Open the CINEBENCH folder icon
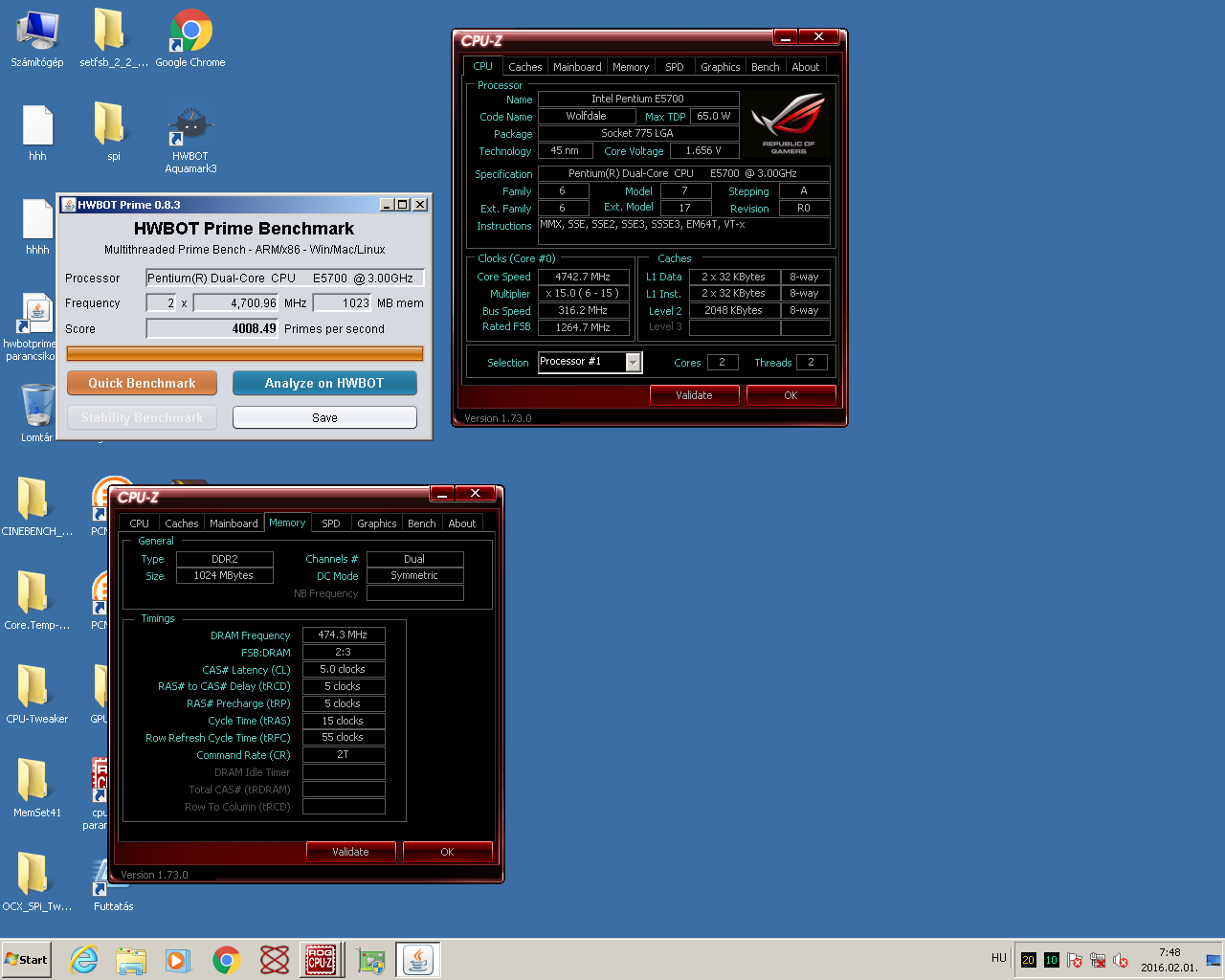 (x=36, y=507)
